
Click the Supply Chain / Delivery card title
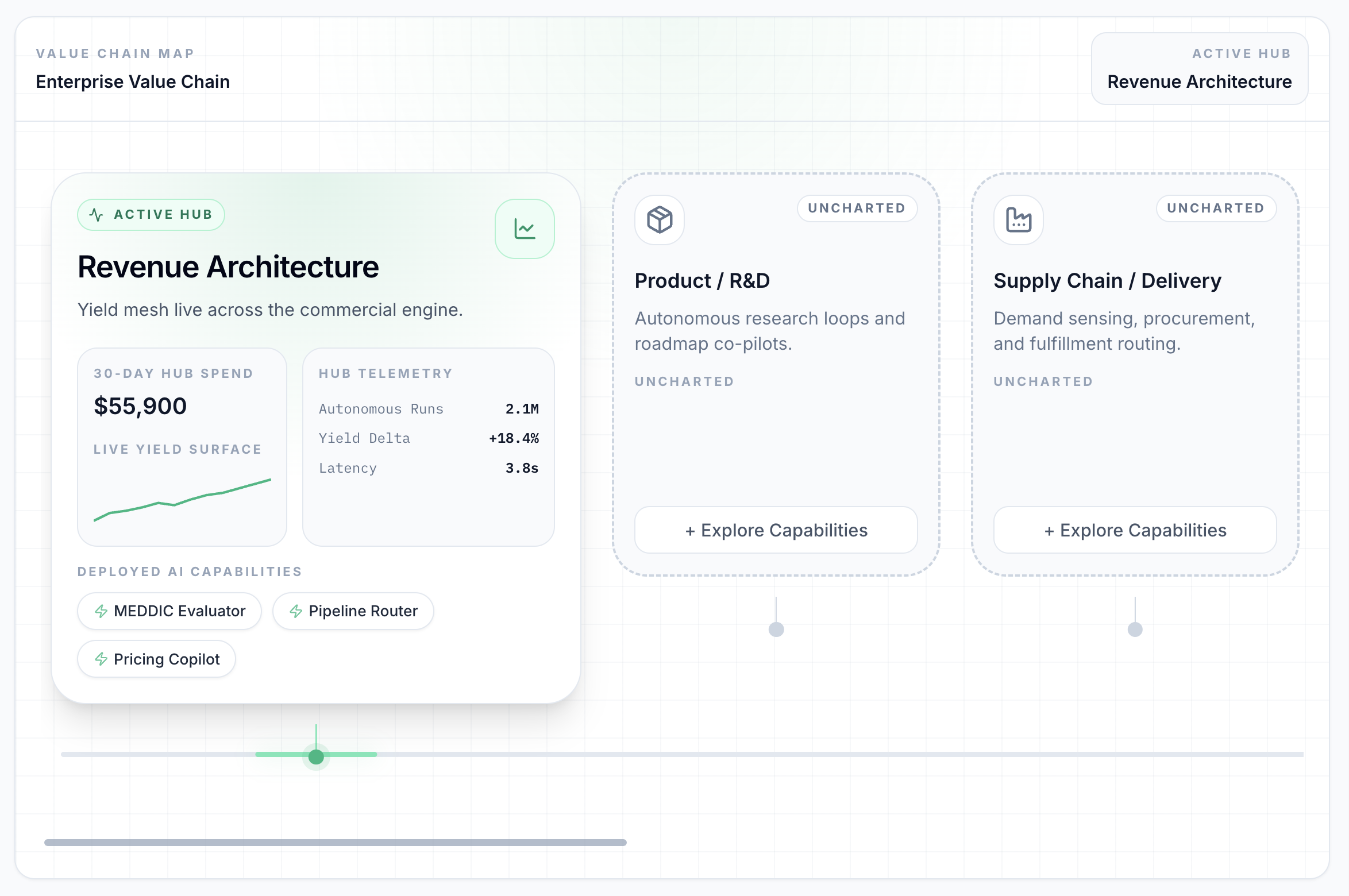click(1107, 281)
